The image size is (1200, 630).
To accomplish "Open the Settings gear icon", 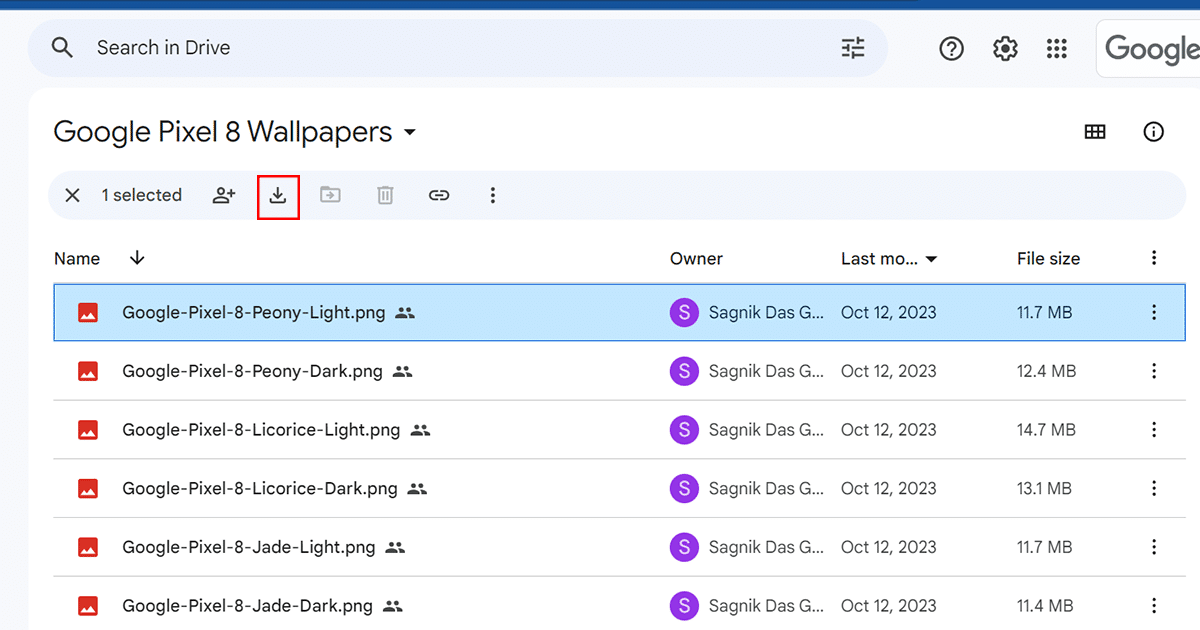I will click(1005, 48).
